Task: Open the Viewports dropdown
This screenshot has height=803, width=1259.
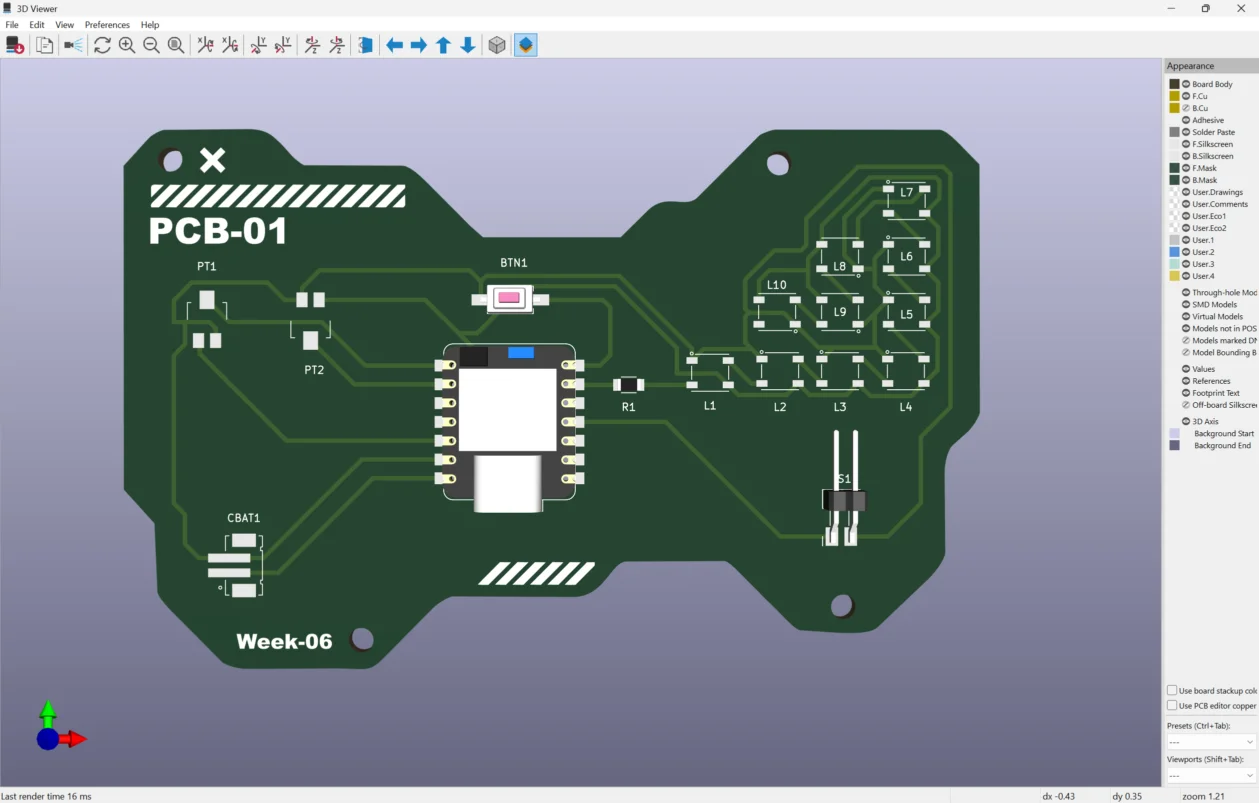Action: click(x=1211, y=775)
